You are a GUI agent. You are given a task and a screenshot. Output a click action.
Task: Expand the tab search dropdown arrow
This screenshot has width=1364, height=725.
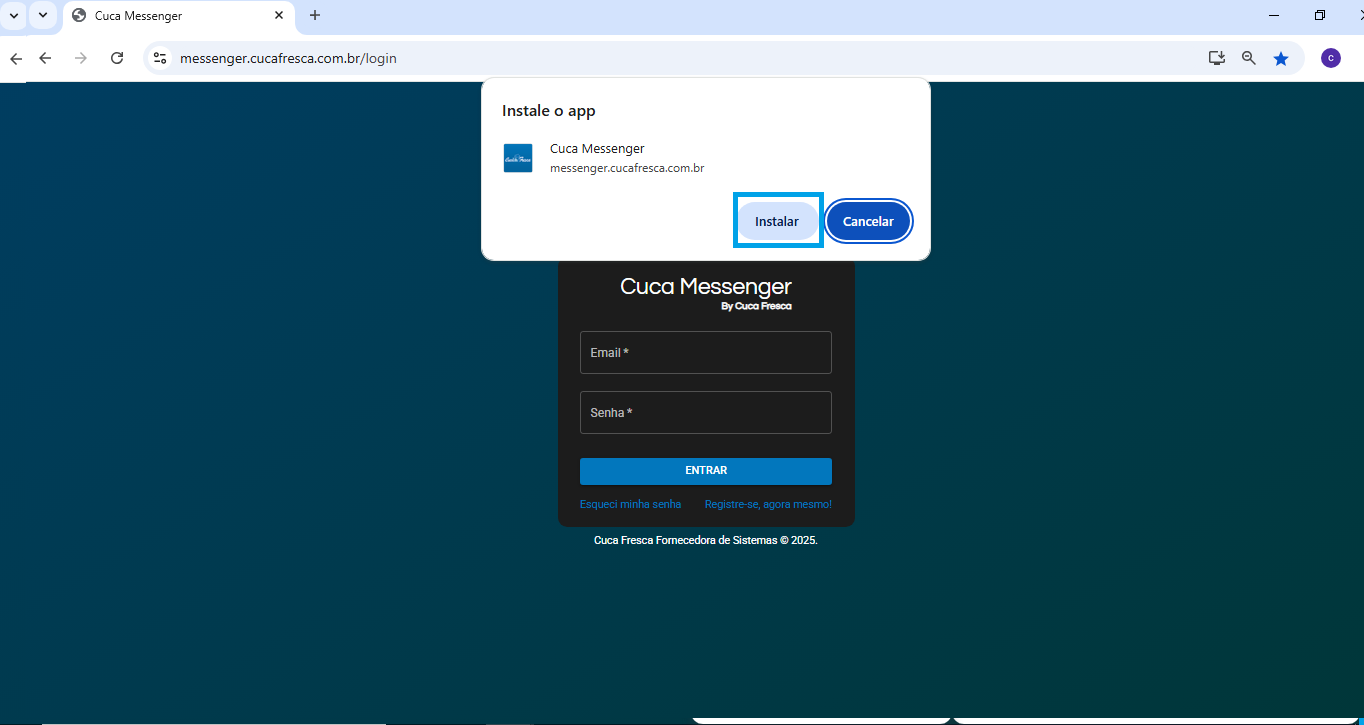click(x=42, y=15)
